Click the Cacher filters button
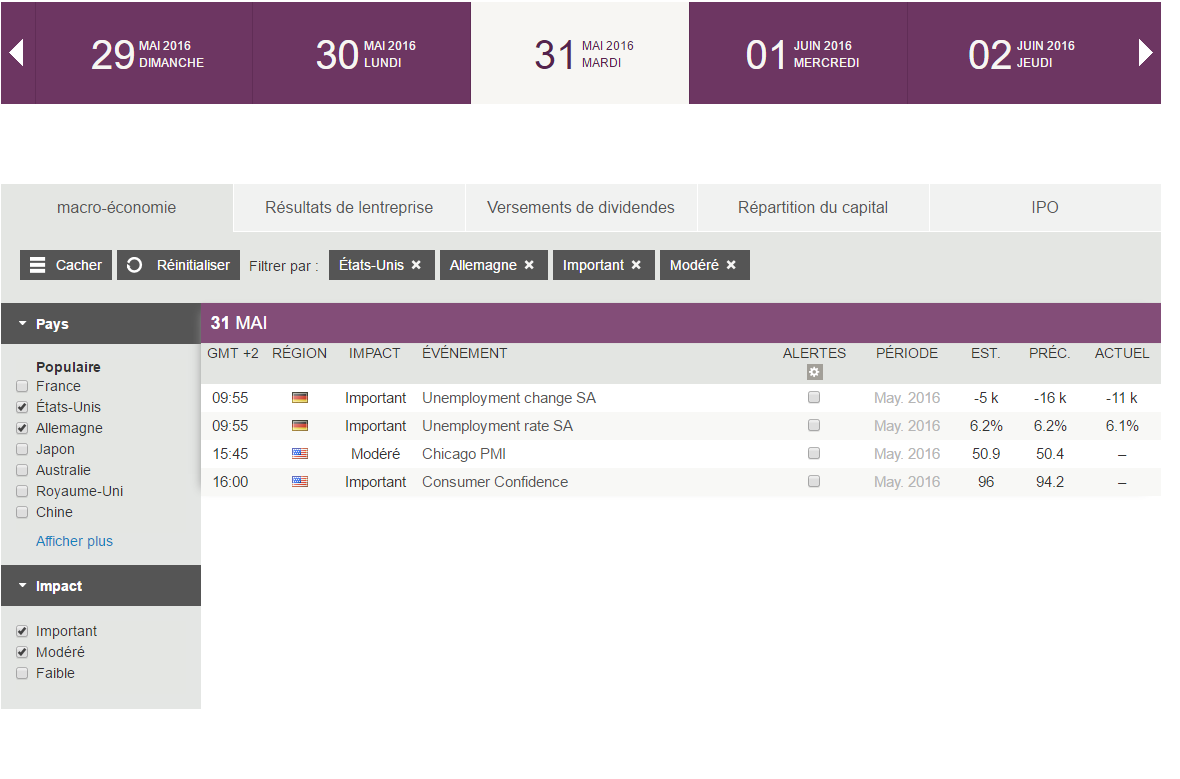 tap(66, 265)
